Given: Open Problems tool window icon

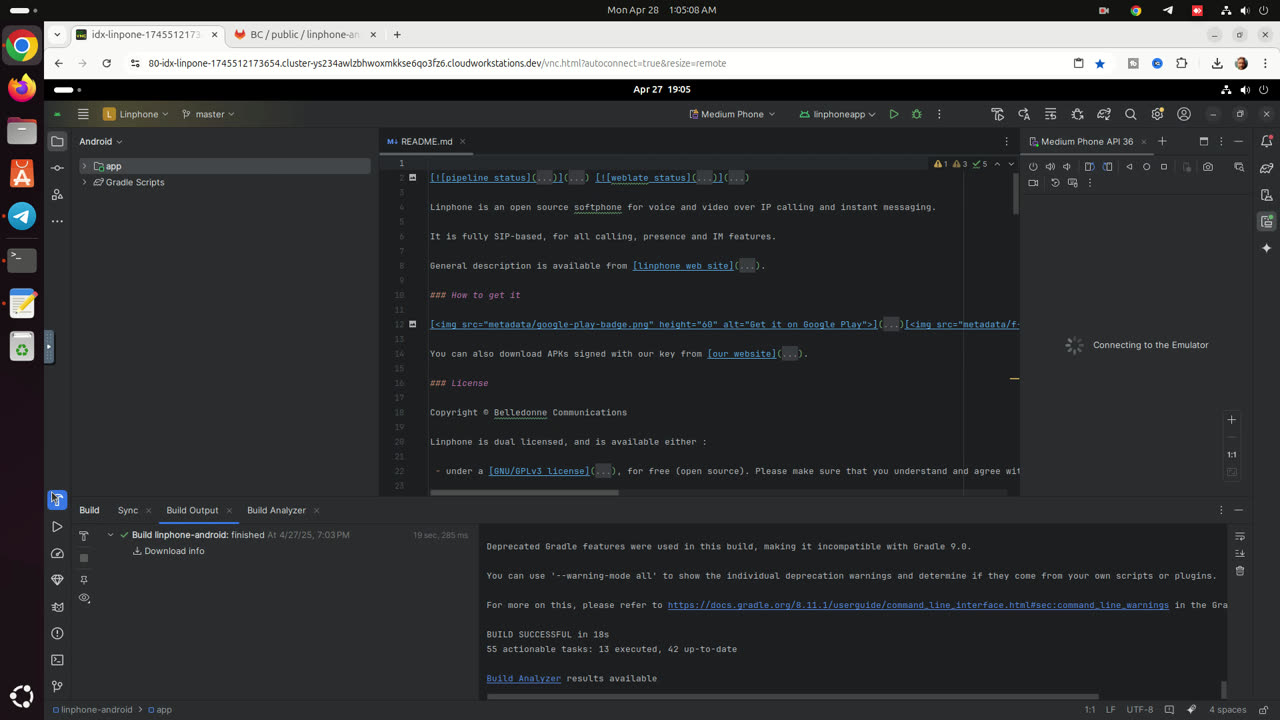Looking at the screenshot, I should pos(57,633).
